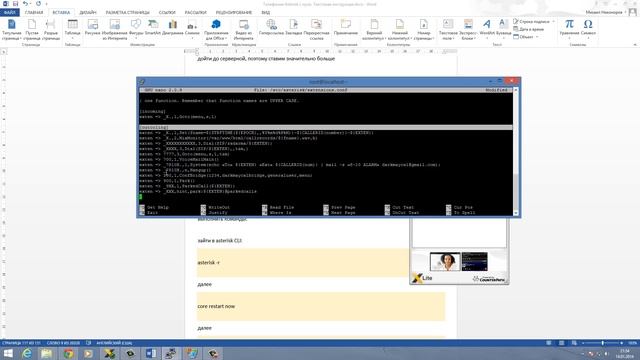Open Приложения для Office apps
The height and width of the screenshot is (360, 640).
pos(216,29)
